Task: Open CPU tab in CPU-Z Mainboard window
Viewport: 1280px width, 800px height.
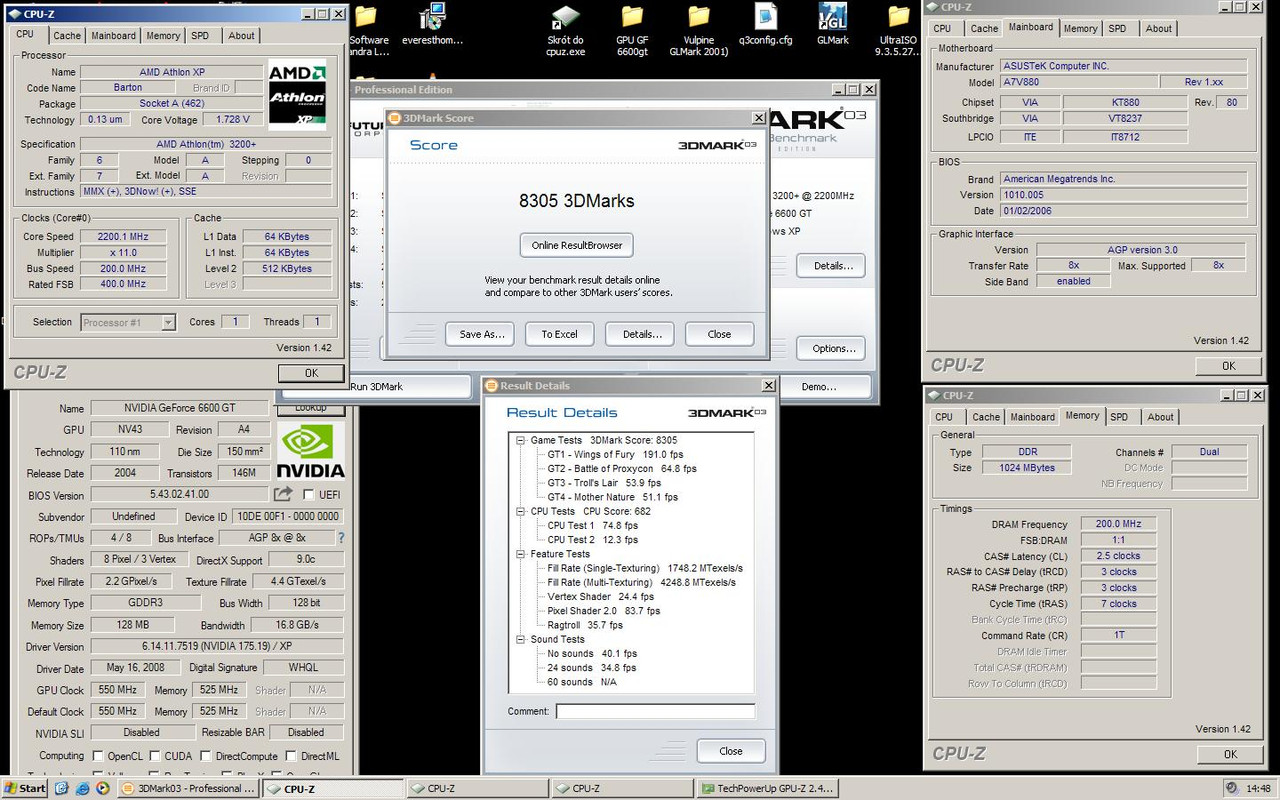Action: tap(942, 28)
